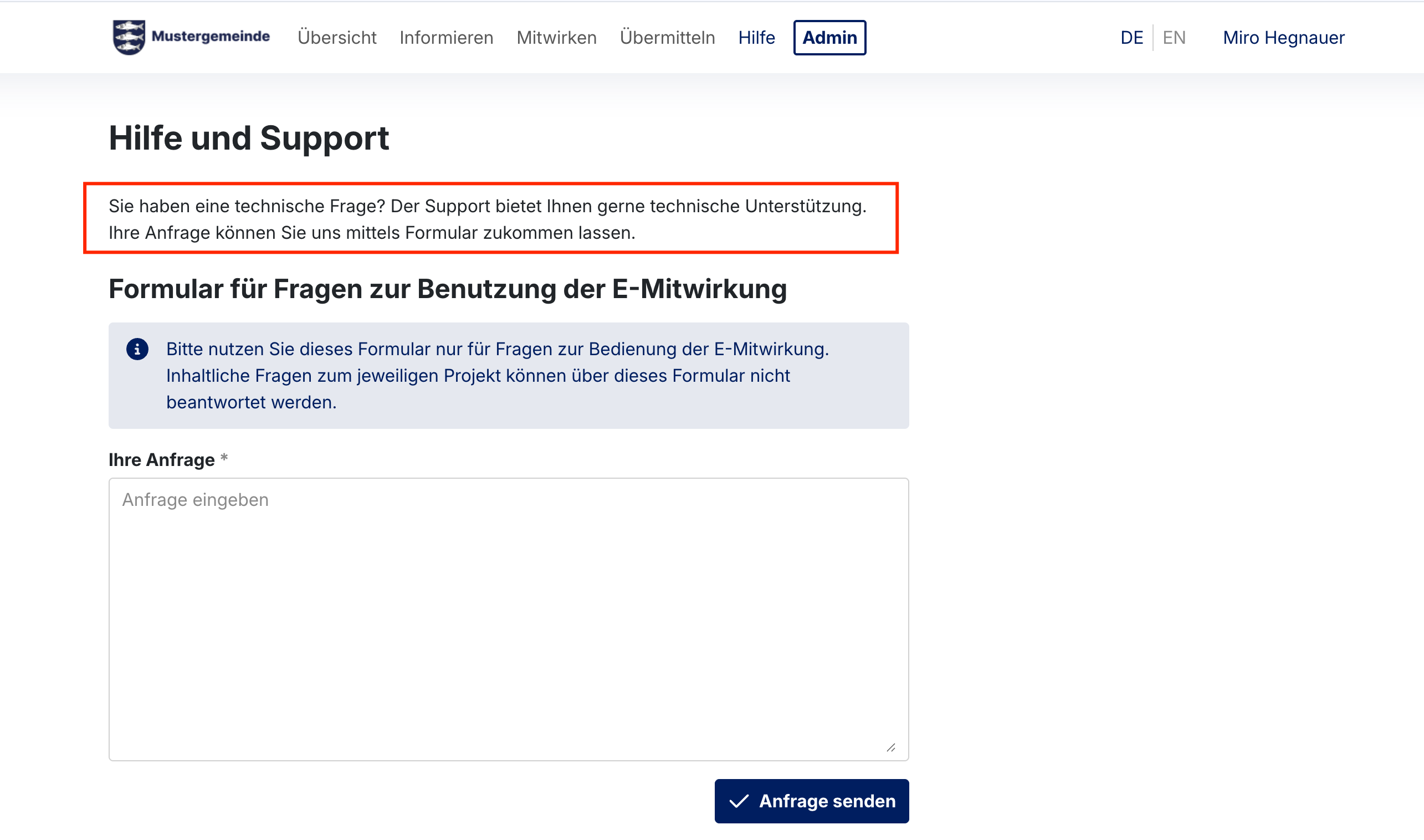Click the Formular für Fragen subheading
This screenshot has height=840, width=1424.
point(447,289)
